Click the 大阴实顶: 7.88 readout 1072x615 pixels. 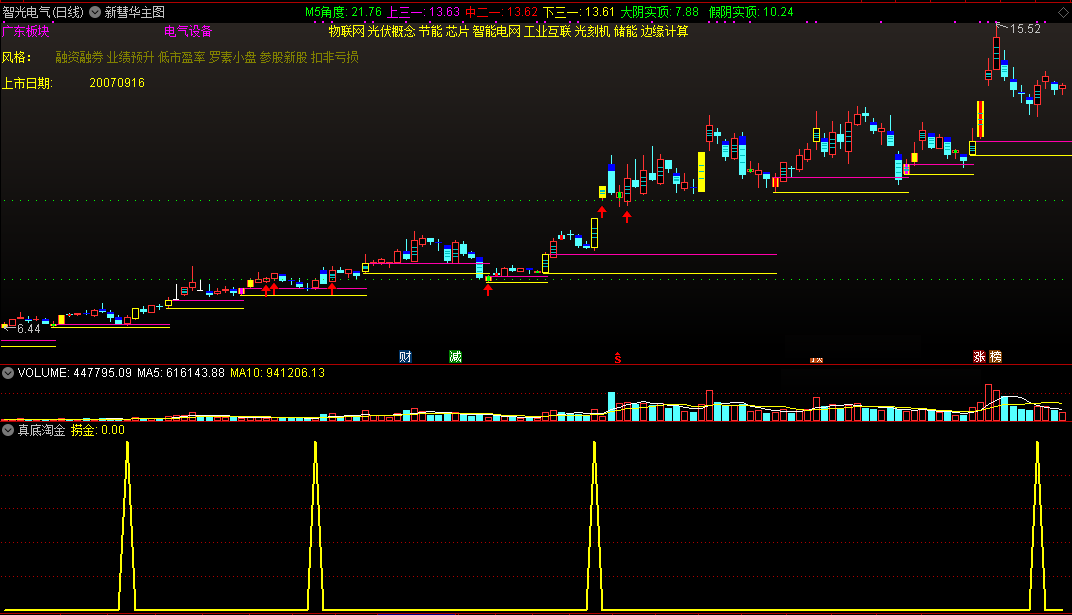(660, 12)
